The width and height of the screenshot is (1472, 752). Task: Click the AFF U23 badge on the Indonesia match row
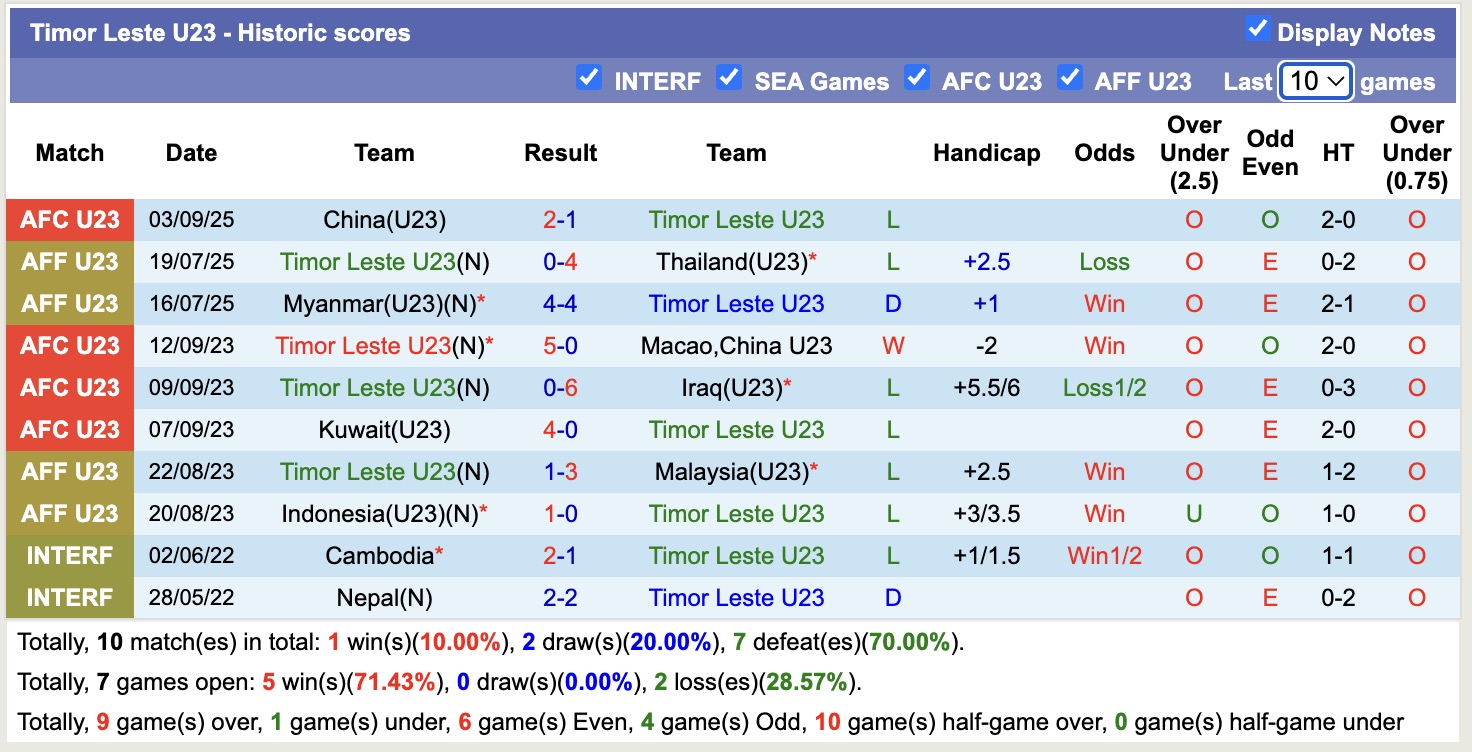(69, 514)
